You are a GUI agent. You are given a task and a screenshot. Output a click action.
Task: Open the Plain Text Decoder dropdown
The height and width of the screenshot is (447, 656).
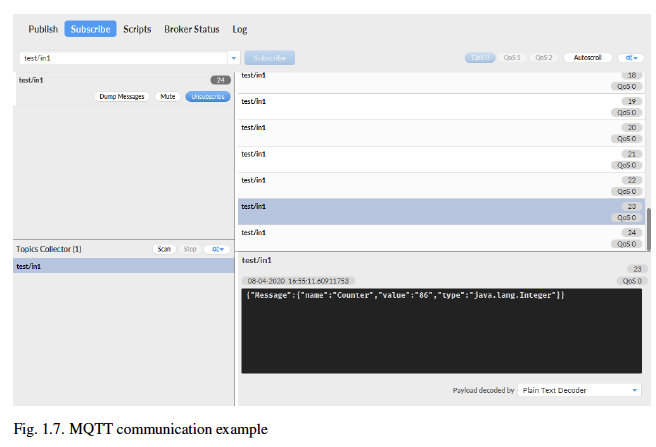pyautogui.click(x=579, y=390)
